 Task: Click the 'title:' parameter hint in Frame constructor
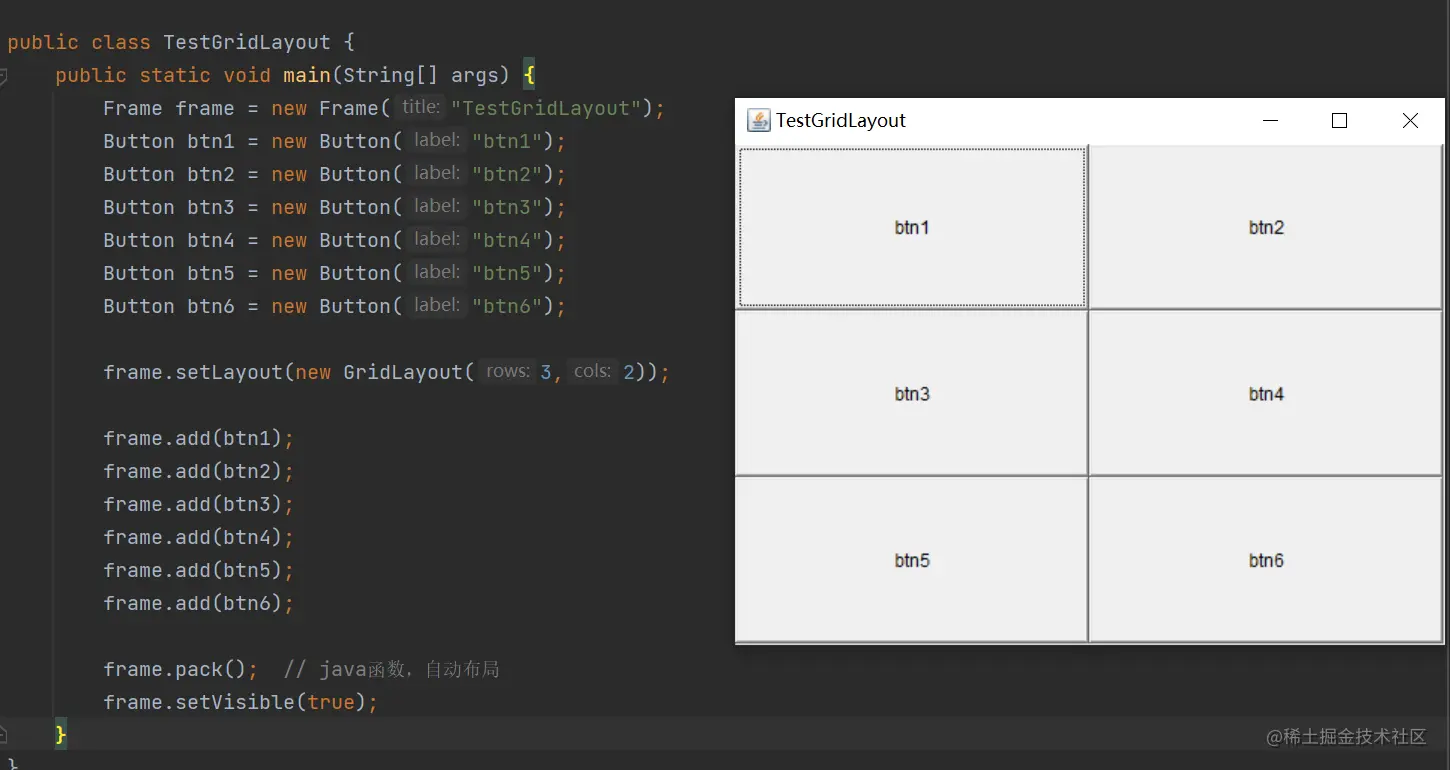(421, 107)
